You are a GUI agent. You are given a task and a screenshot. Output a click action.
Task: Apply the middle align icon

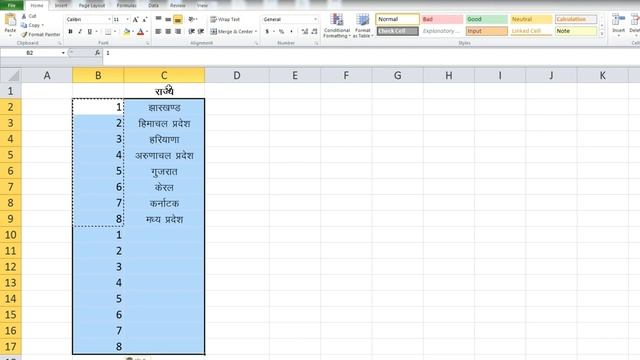(168, 19)
